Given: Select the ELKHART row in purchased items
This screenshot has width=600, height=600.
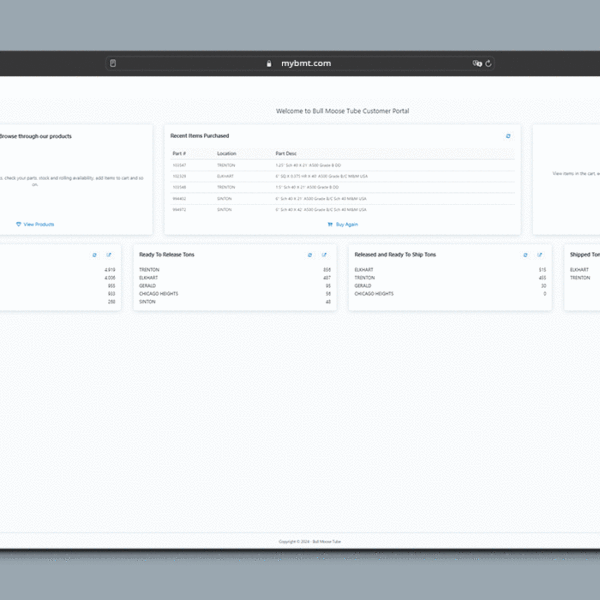Looking at the screenshot, I should pos(226,175).
